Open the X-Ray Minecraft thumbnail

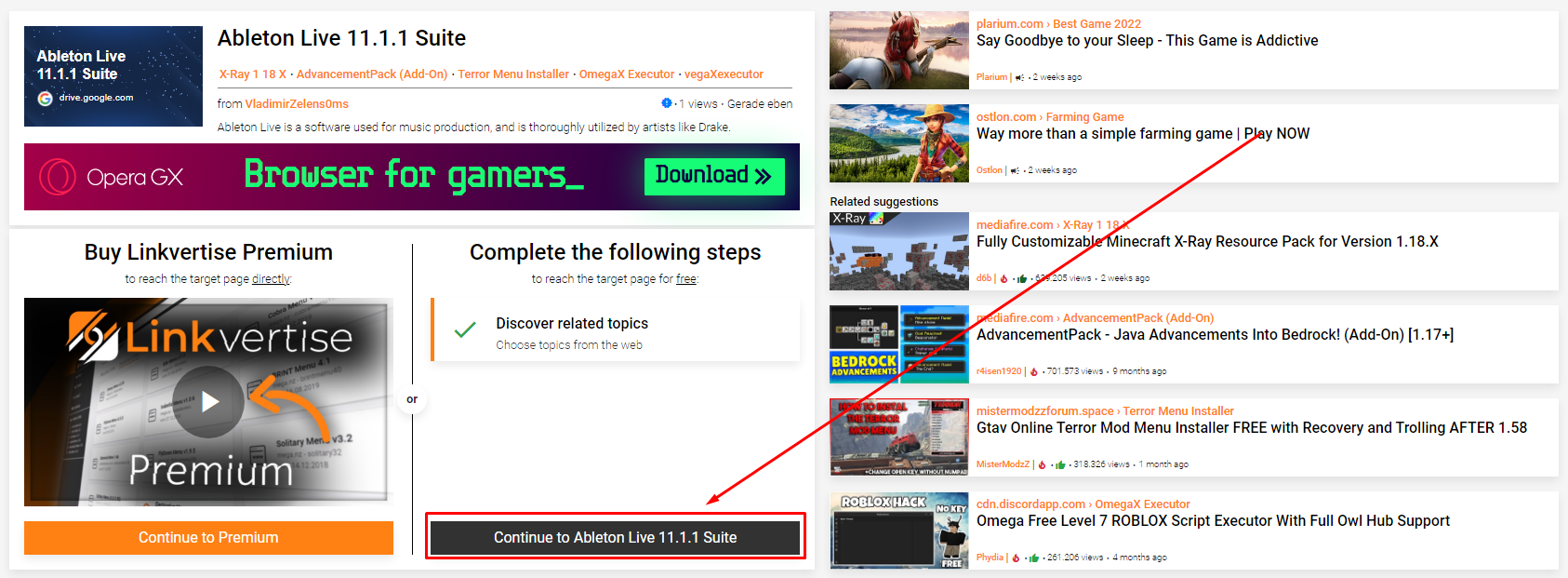click(x=899, y=251)
